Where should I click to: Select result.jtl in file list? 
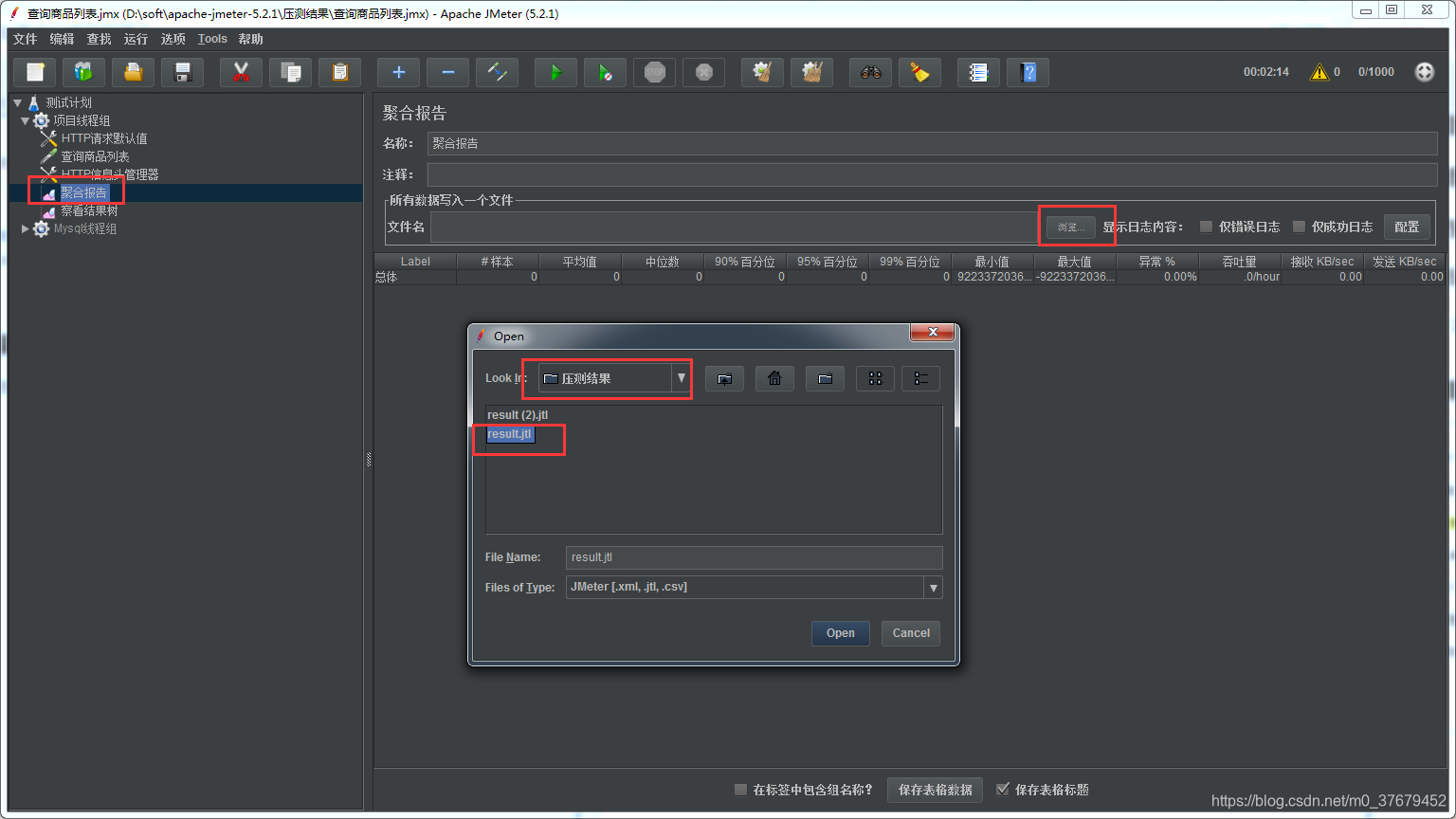click(x=510, y=434)
